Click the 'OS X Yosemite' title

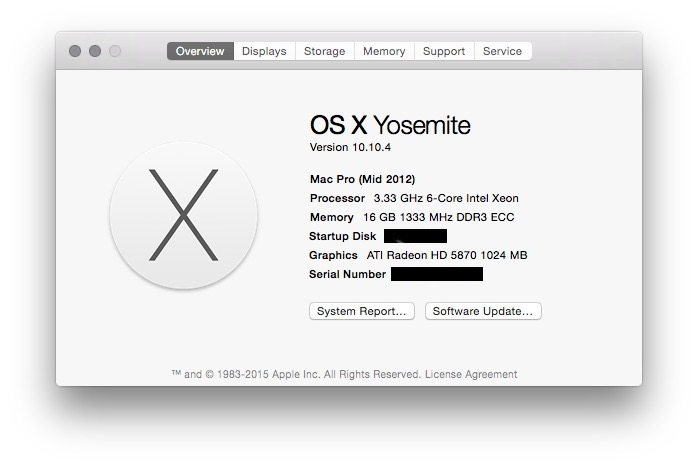[x=390, y=125]
